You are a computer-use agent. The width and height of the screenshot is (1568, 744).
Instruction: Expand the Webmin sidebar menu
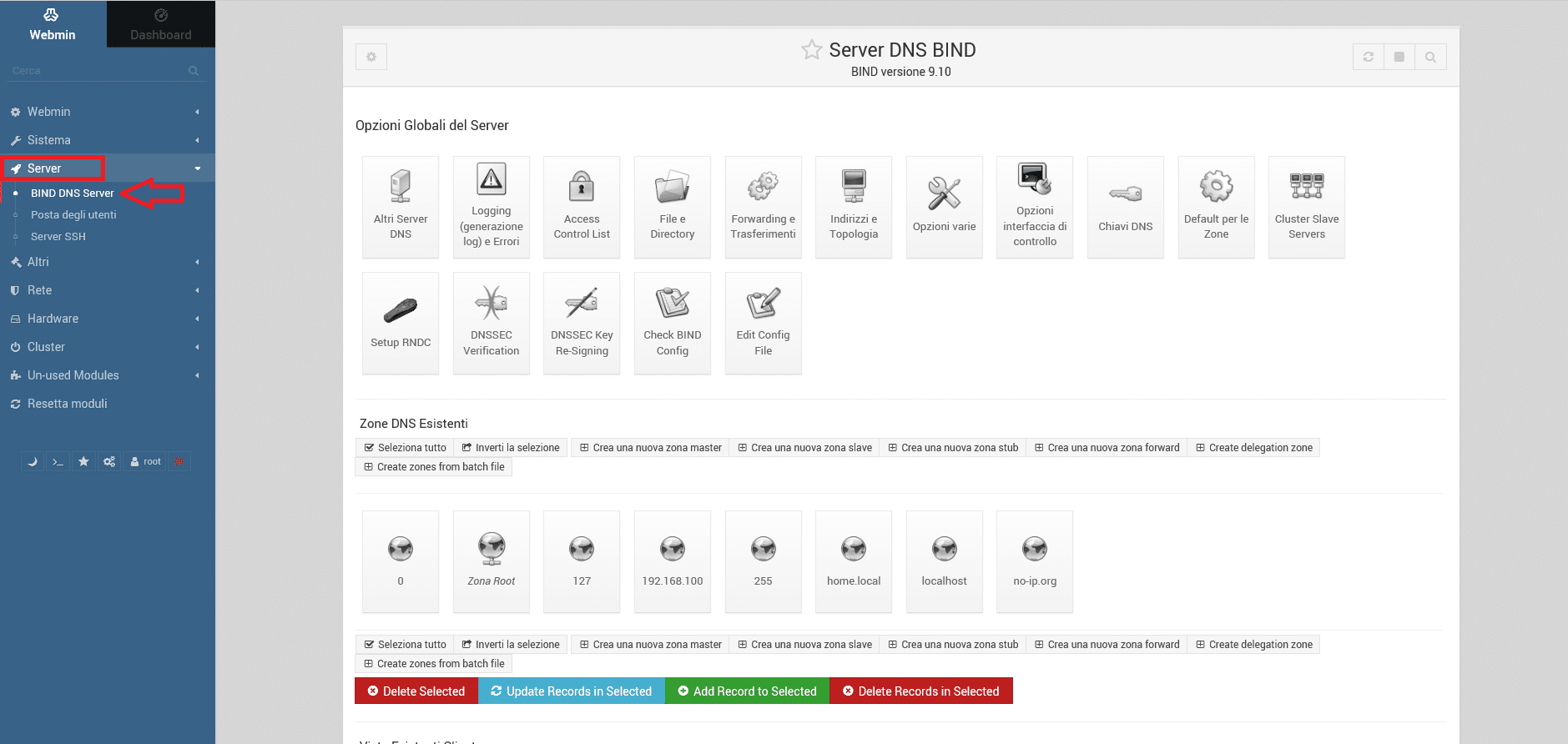[x=108, y=112]
